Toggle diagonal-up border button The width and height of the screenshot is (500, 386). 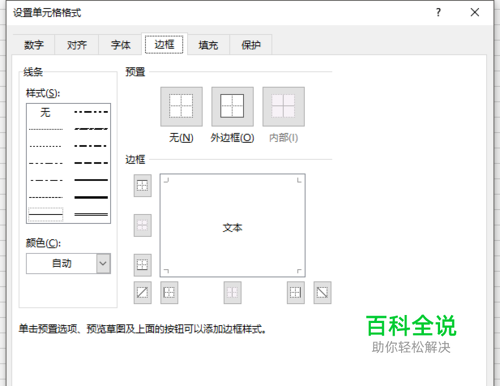tap(143, 293)
